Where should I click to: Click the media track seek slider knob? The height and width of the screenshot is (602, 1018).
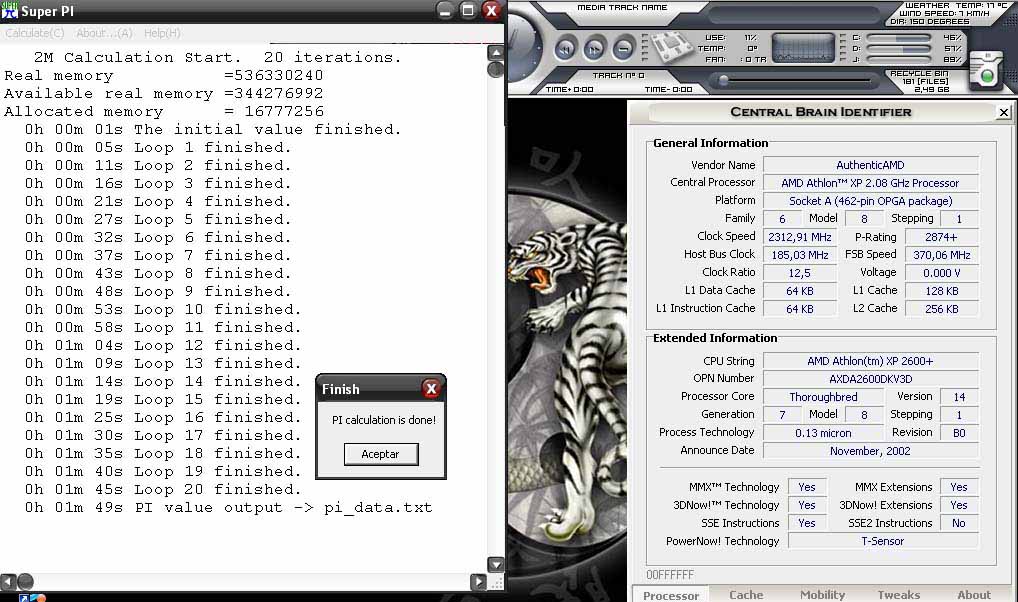pos(723,81)
